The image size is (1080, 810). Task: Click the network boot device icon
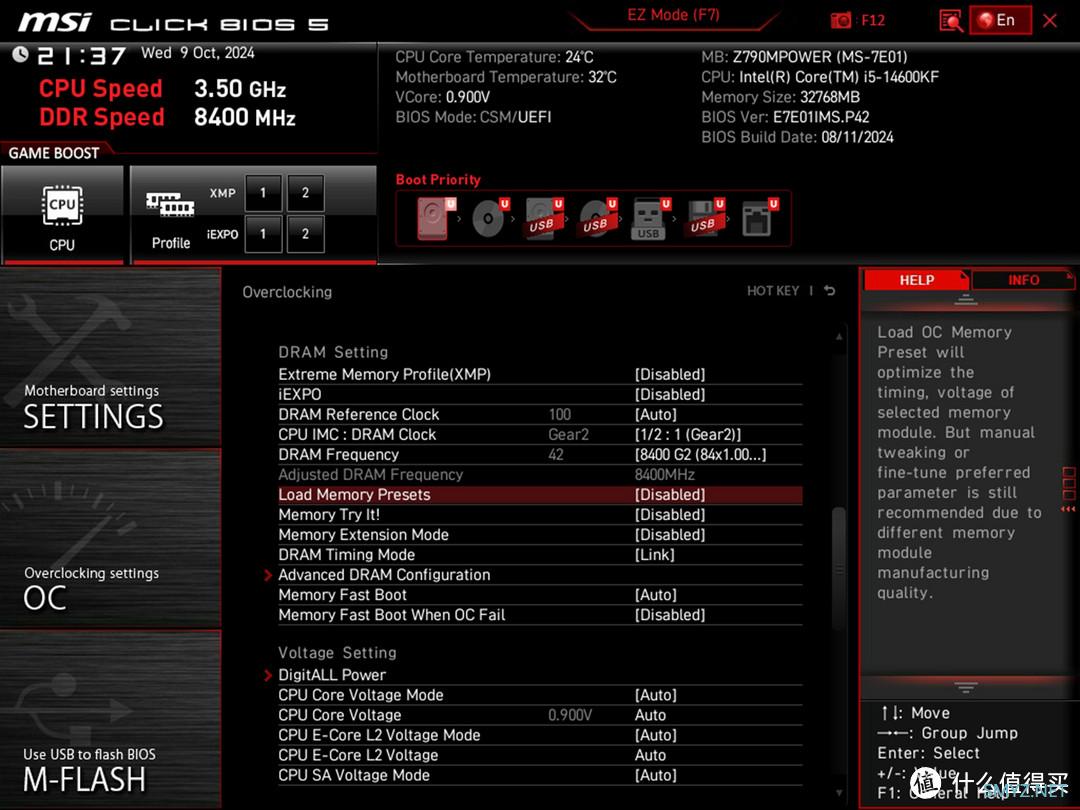(759, 218)
